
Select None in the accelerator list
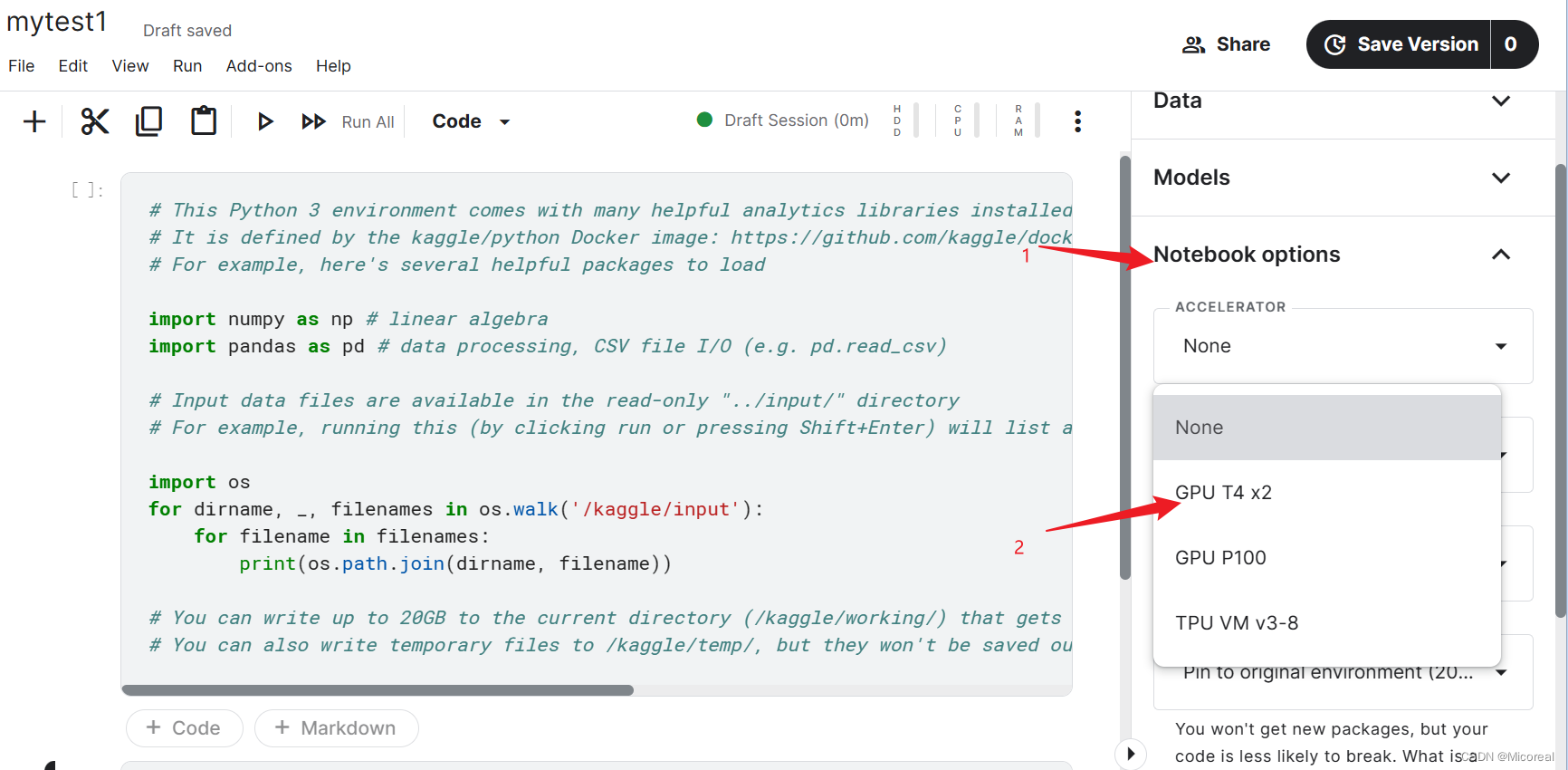(x=1327, y=428)
